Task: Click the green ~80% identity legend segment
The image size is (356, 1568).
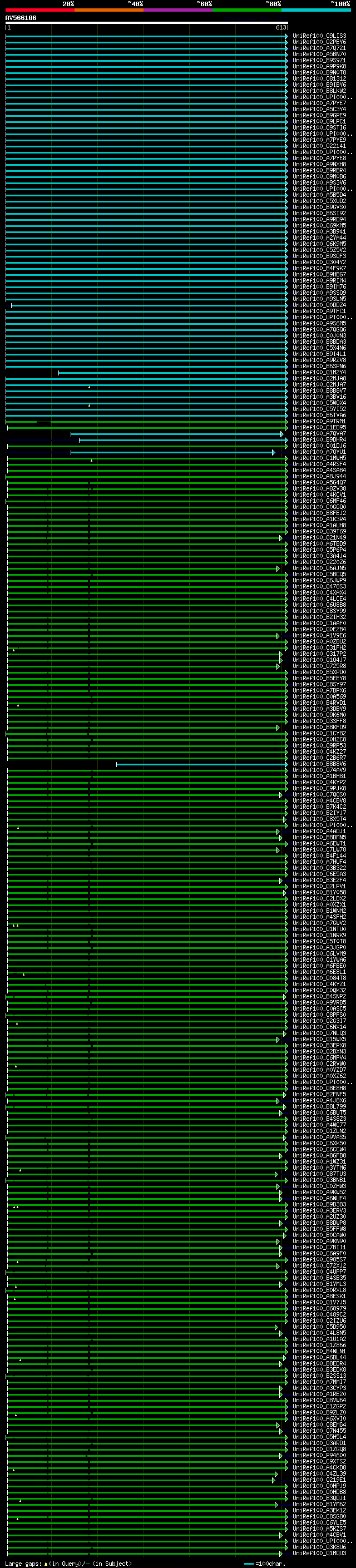Action: click(247, 10)
